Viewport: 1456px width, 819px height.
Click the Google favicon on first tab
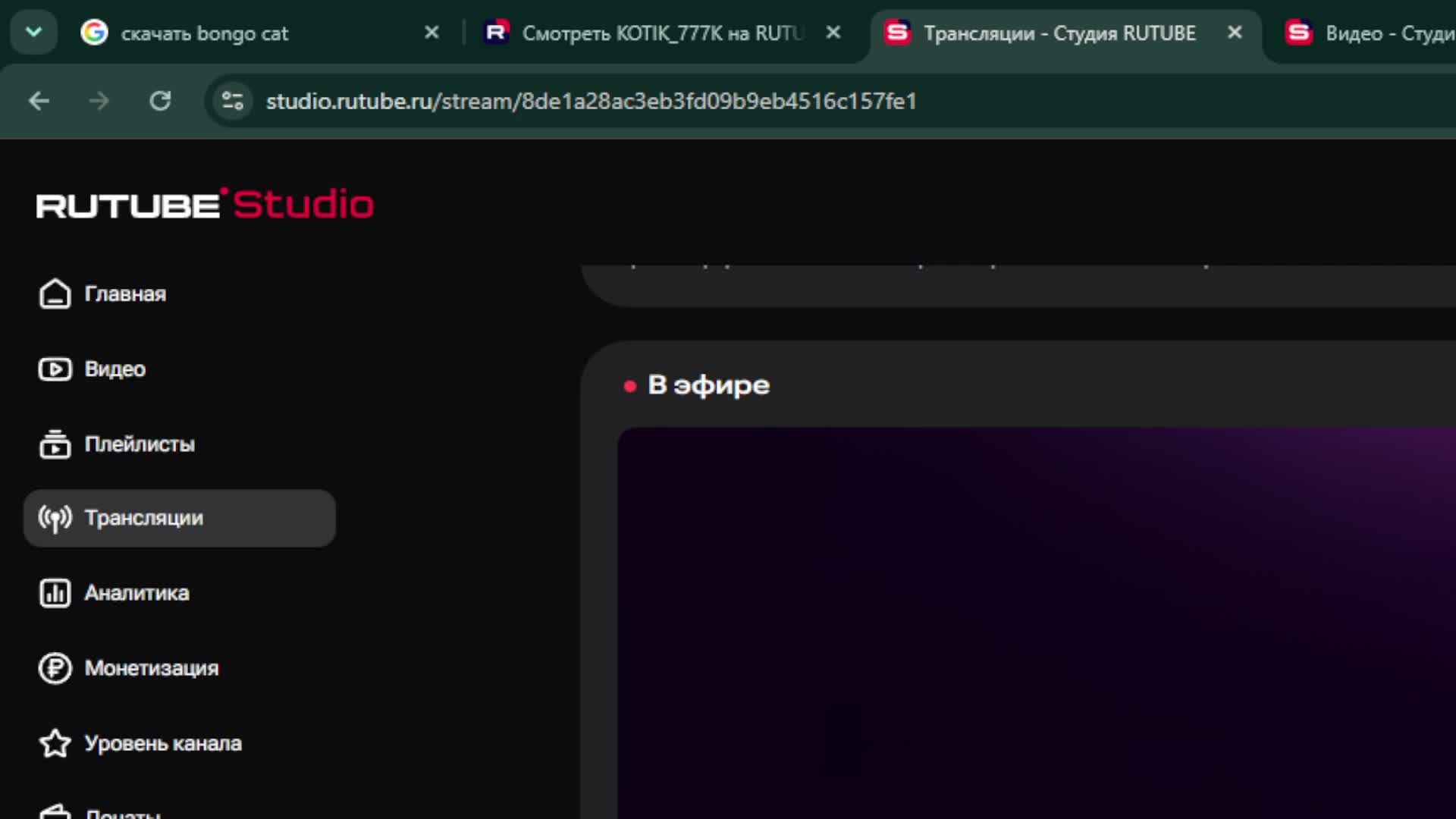pos(94,32)
